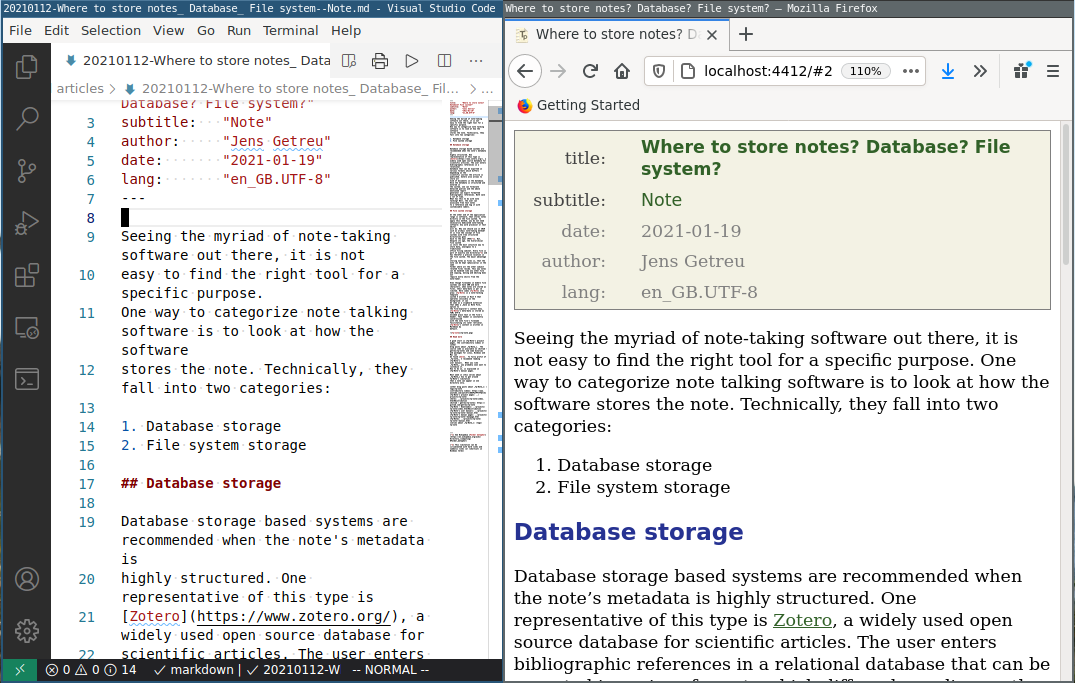Open the Source Control view
Image resolution: width=1075 pixels, height=683 pixels.
[x=27, y=171]
